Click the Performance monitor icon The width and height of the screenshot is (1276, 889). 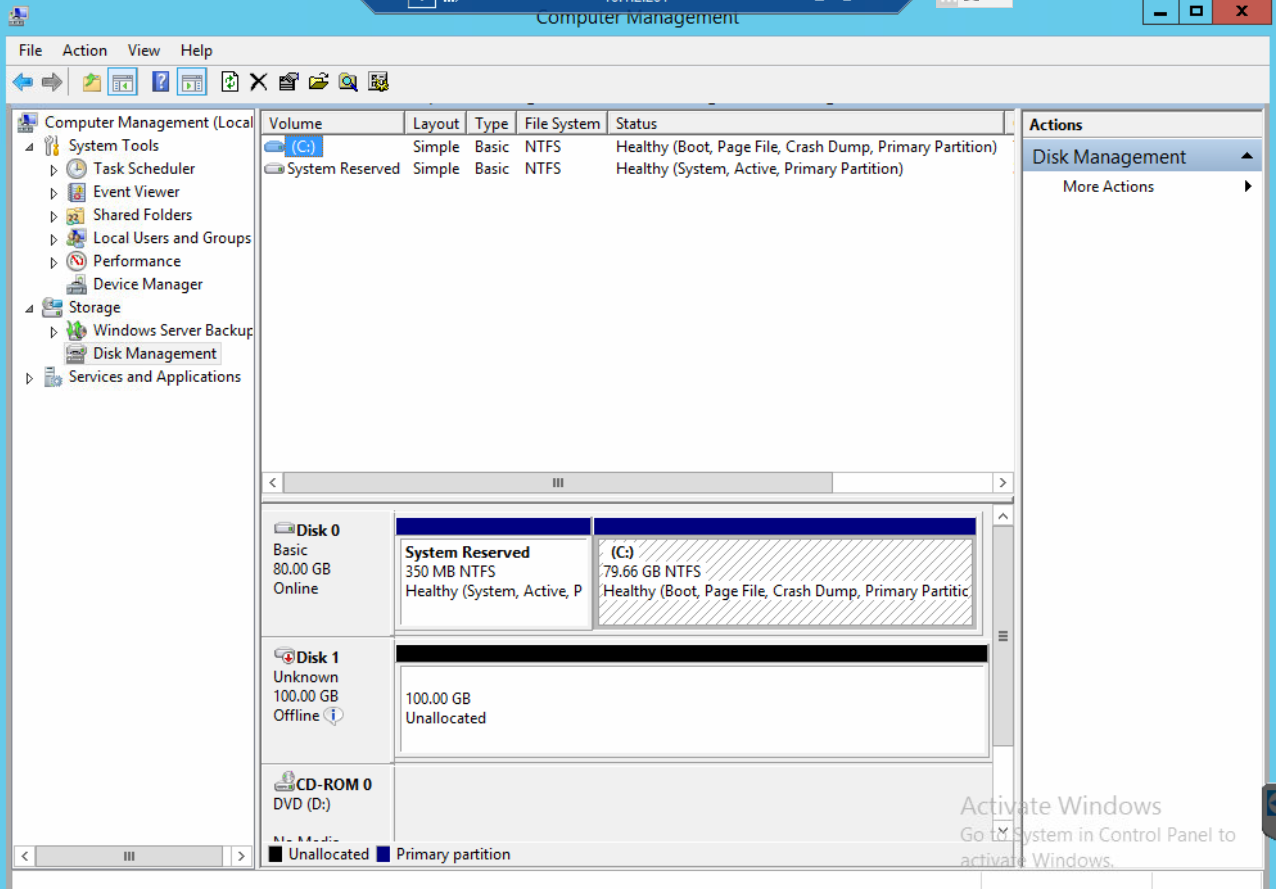click(76, 261)
